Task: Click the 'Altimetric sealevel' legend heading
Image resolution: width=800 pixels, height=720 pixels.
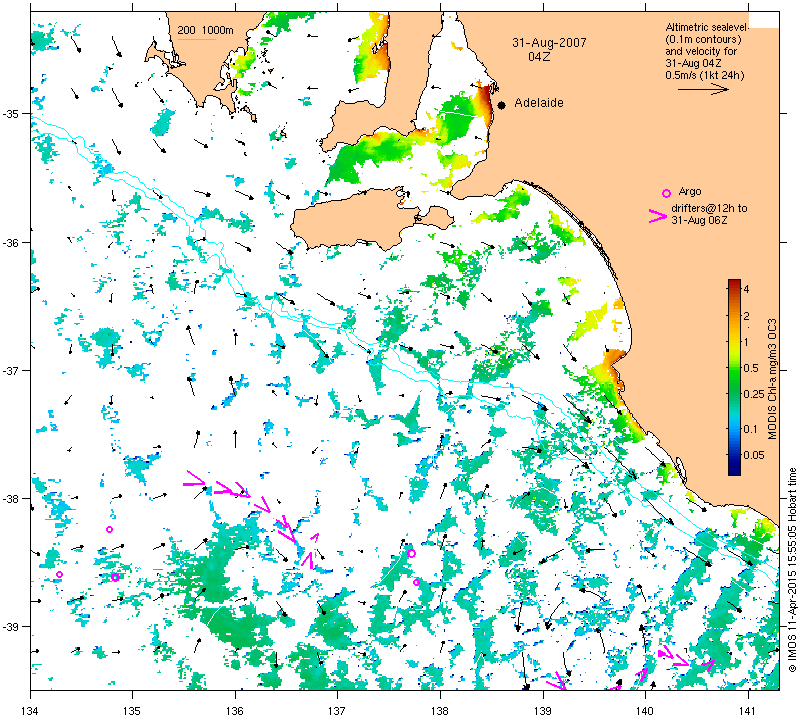Action: coord(707,27)
